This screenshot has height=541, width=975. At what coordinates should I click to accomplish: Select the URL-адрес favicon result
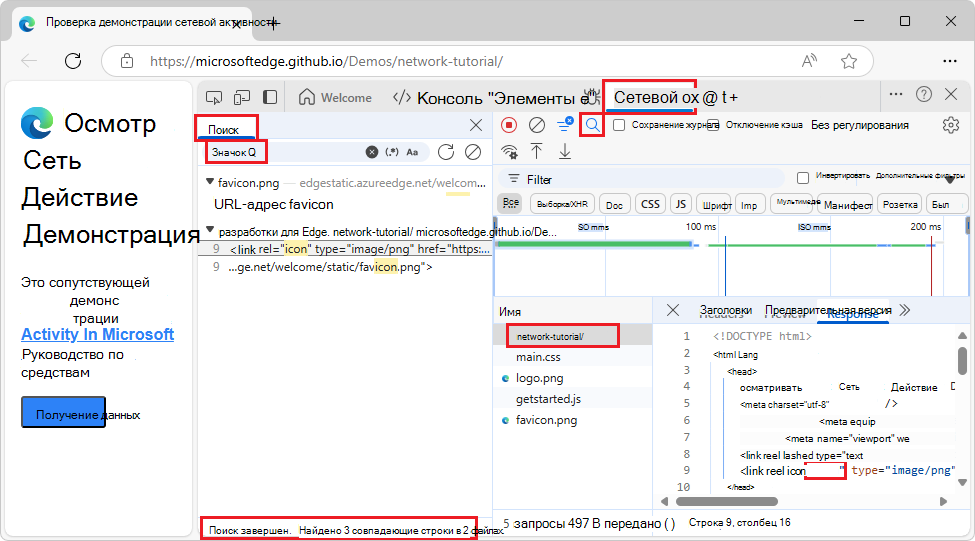pyautogui.click(x=274, y=205)
